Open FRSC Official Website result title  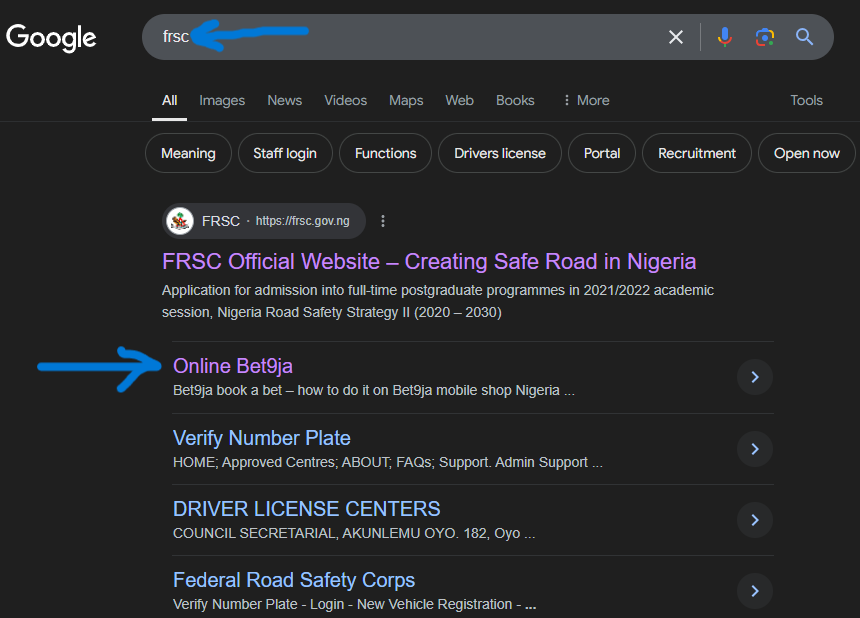[429, 262]
